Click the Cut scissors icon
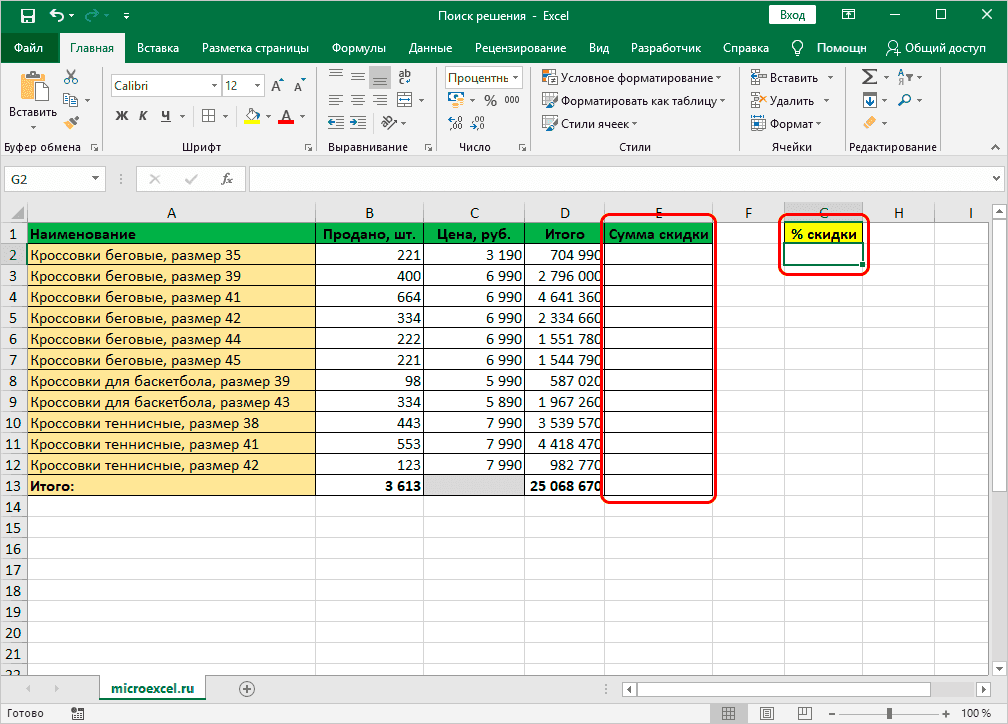The image size is (1008, 724). (71, 77)
